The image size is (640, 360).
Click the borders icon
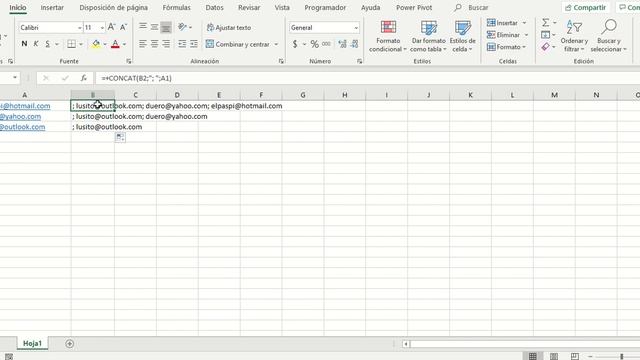point(71,44)
